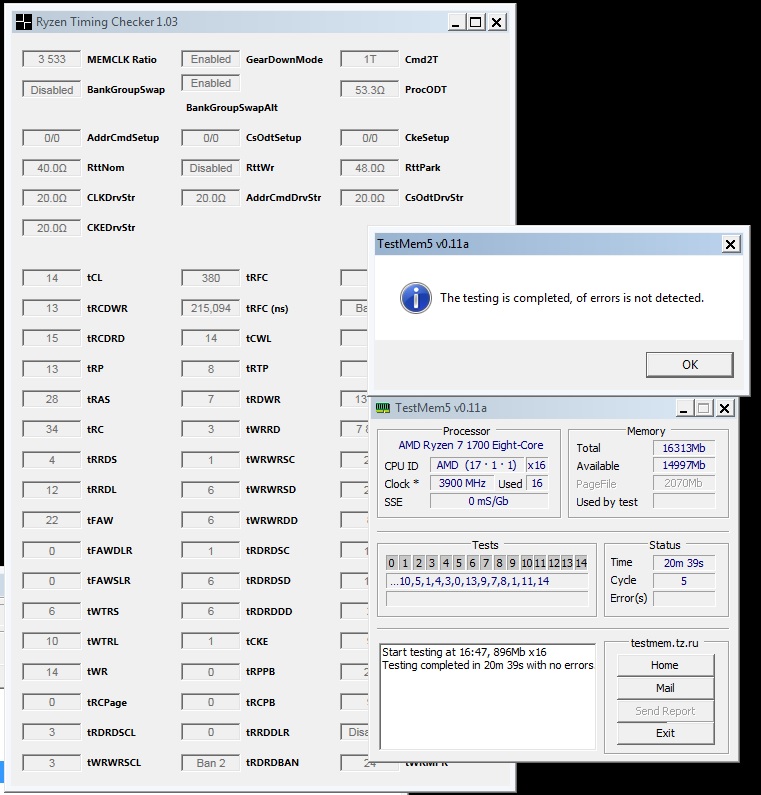Click the test sequence order field
The height and width of the screenshot is (795, 761).
click(487, 581)
